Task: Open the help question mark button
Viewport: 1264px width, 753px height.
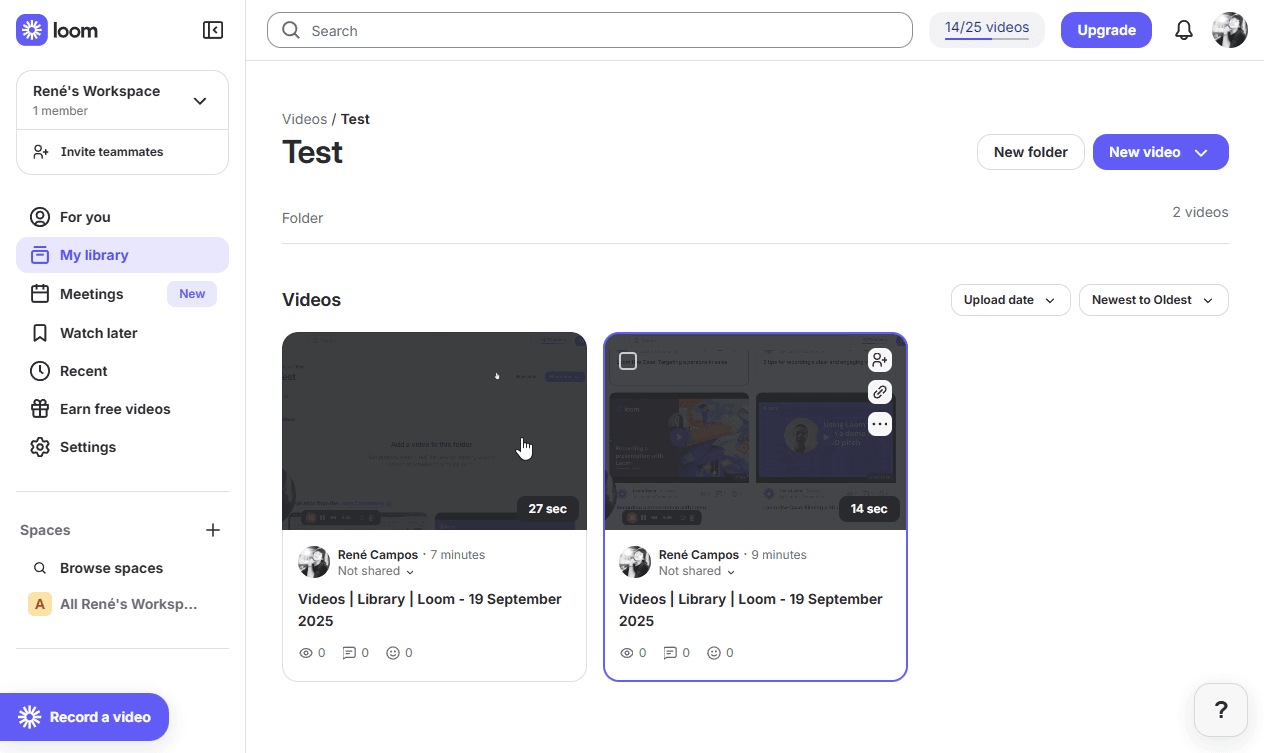Action: click(1221, 710)
